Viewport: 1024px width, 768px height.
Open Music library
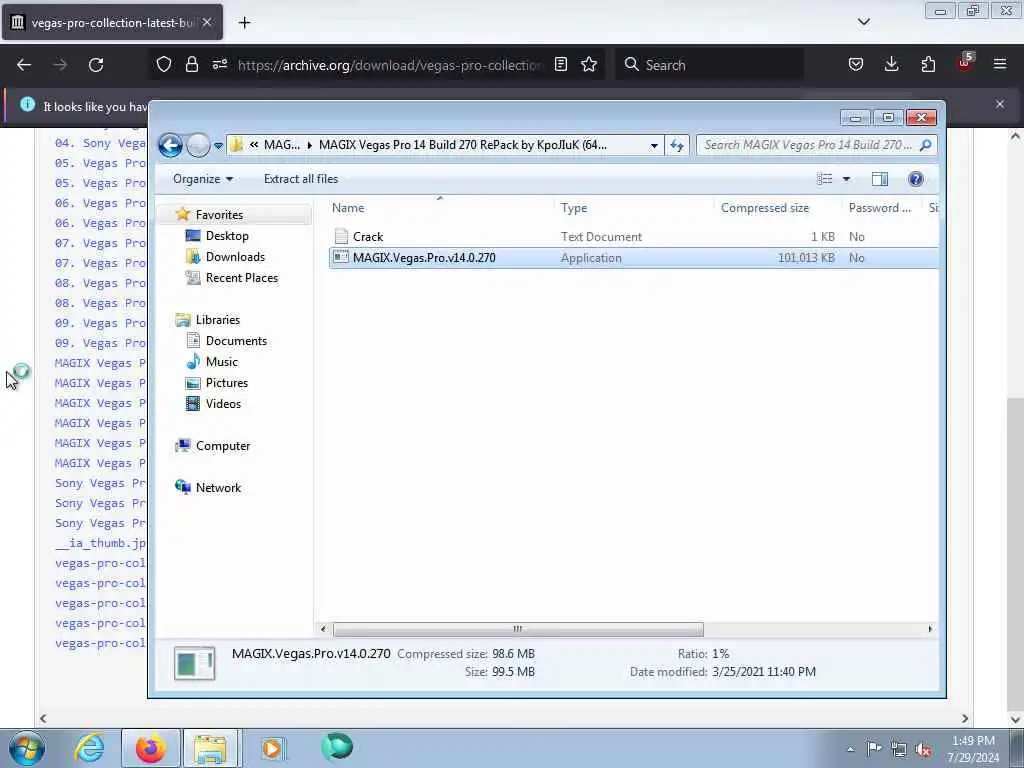tap(221, 361)
